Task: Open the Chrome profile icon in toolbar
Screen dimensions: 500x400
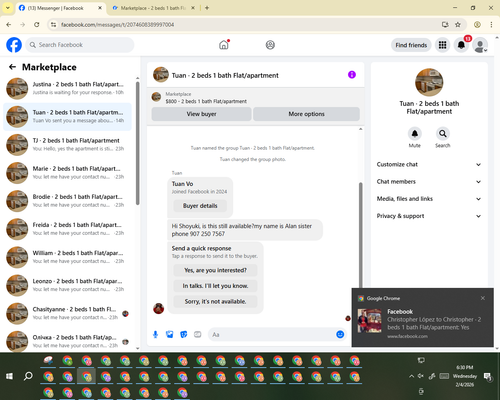Action: click(477, 25)
